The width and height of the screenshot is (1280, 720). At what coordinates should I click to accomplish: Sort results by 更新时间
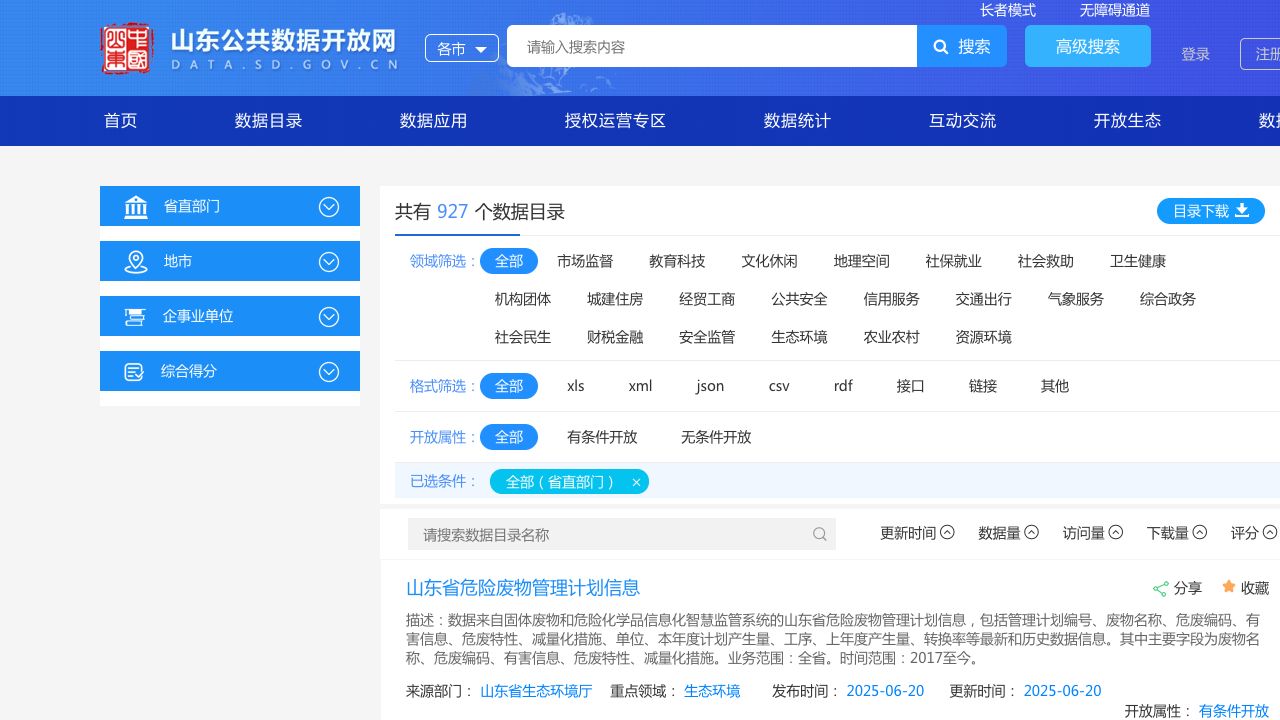point(916,533)
